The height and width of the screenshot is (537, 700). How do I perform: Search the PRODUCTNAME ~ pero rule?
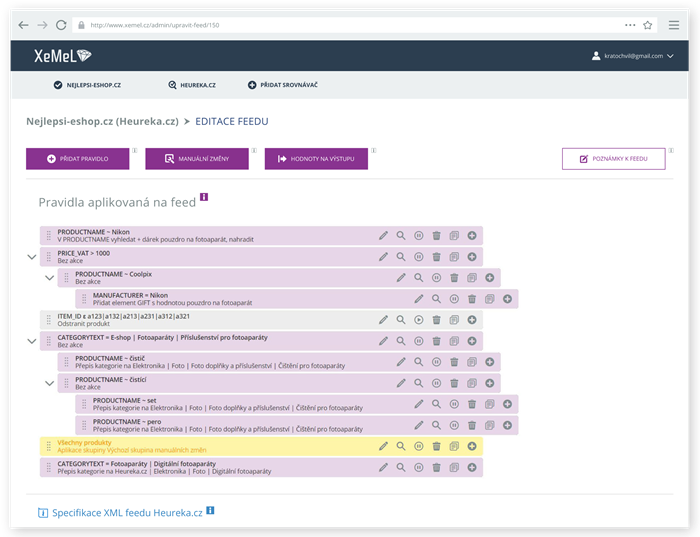(x=436, y=425)
